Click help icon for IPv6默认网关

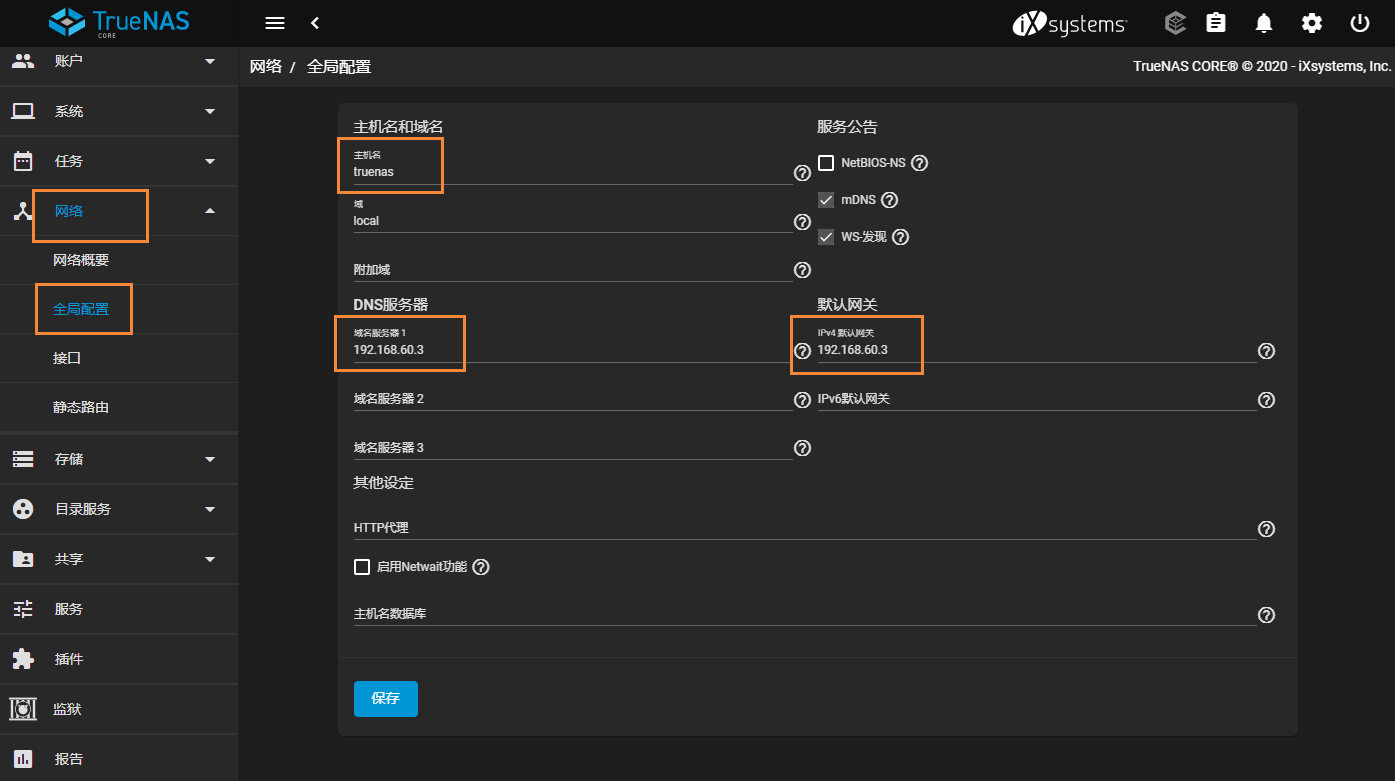1266,400
